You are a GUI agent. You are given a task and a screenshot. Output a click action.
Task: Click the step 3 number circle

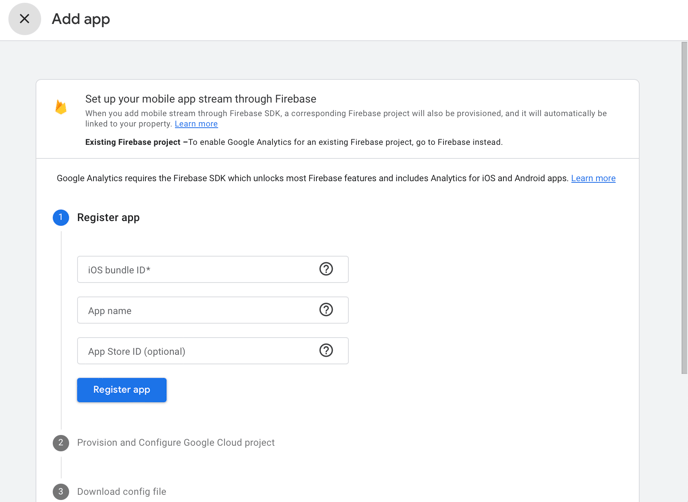coord(61,491)
